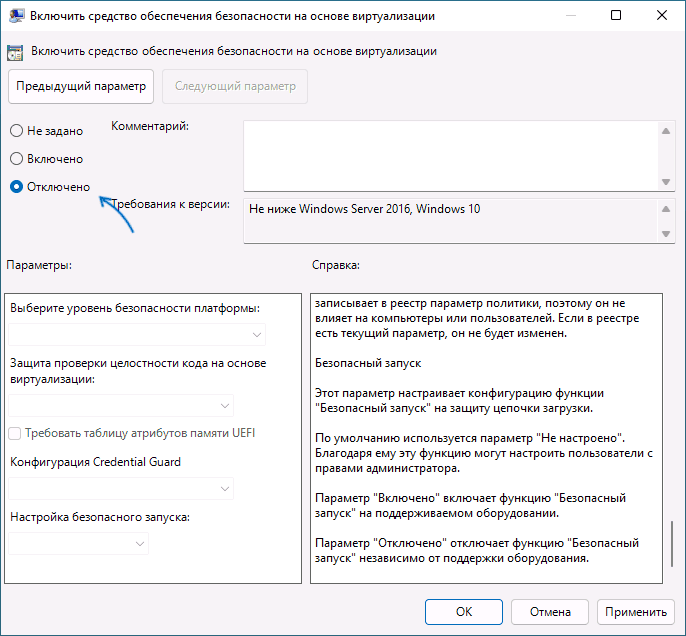Click scroll down arrow in version requirements box
686x636 pixels.
pyautogui.click(x=666, y=234)
